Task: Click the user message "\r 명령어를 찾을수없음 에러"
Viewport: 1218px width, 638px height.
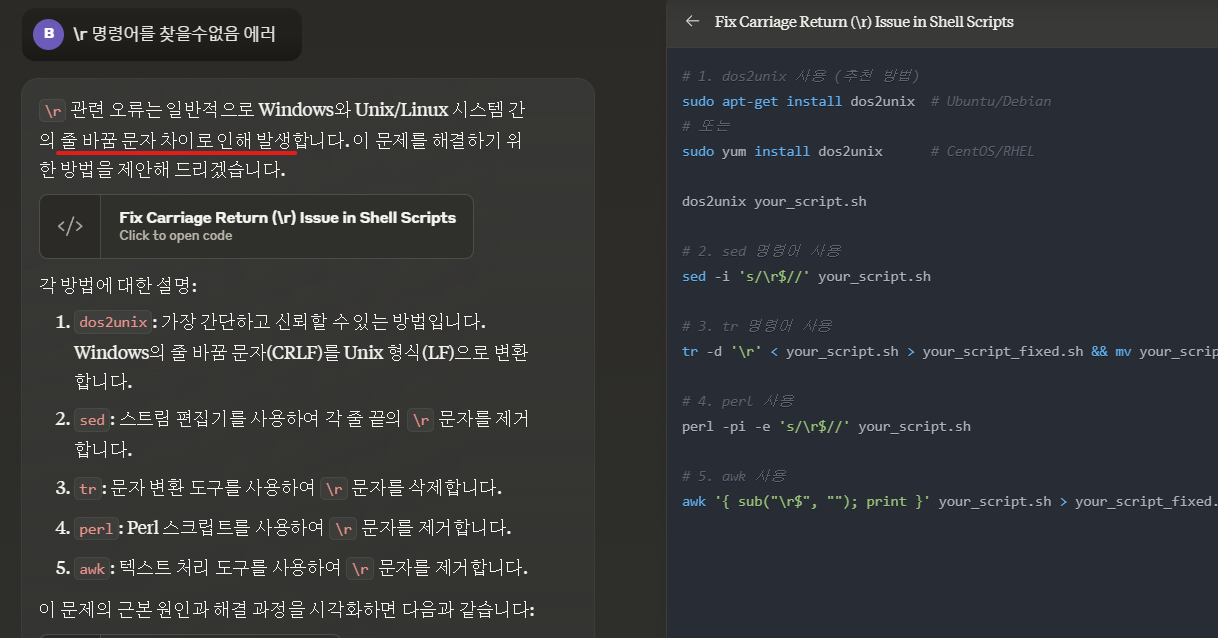Action: click(174, 34)
